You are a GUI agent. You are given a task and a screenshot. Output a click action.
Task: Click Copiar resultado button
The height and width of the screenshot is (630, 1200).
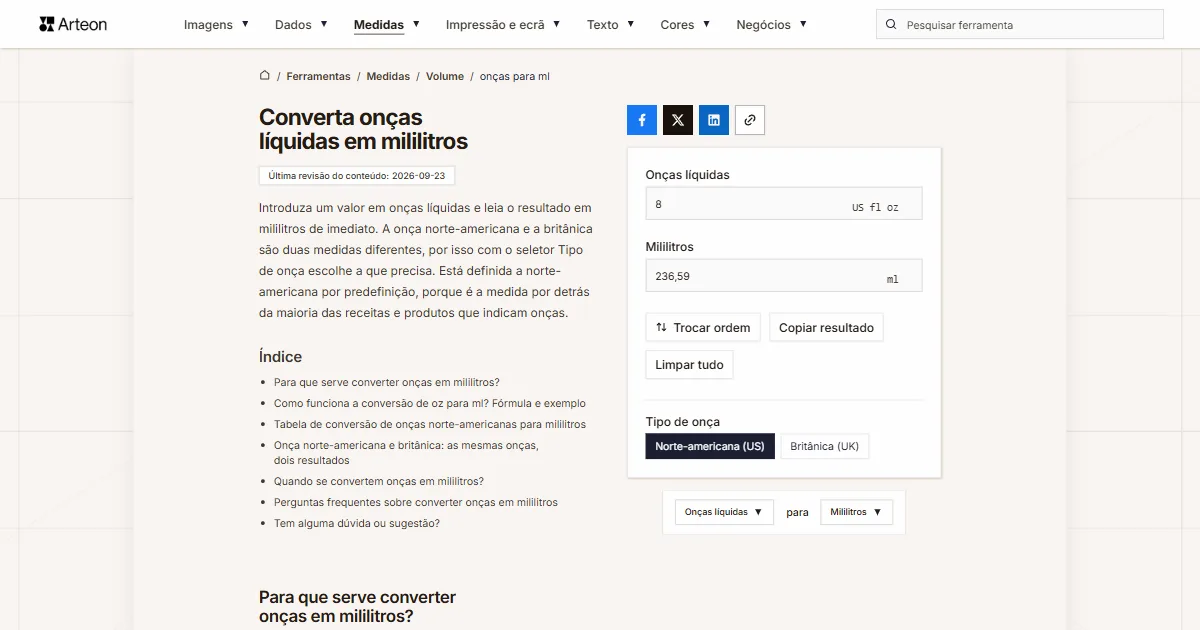(x=826, y=328)
